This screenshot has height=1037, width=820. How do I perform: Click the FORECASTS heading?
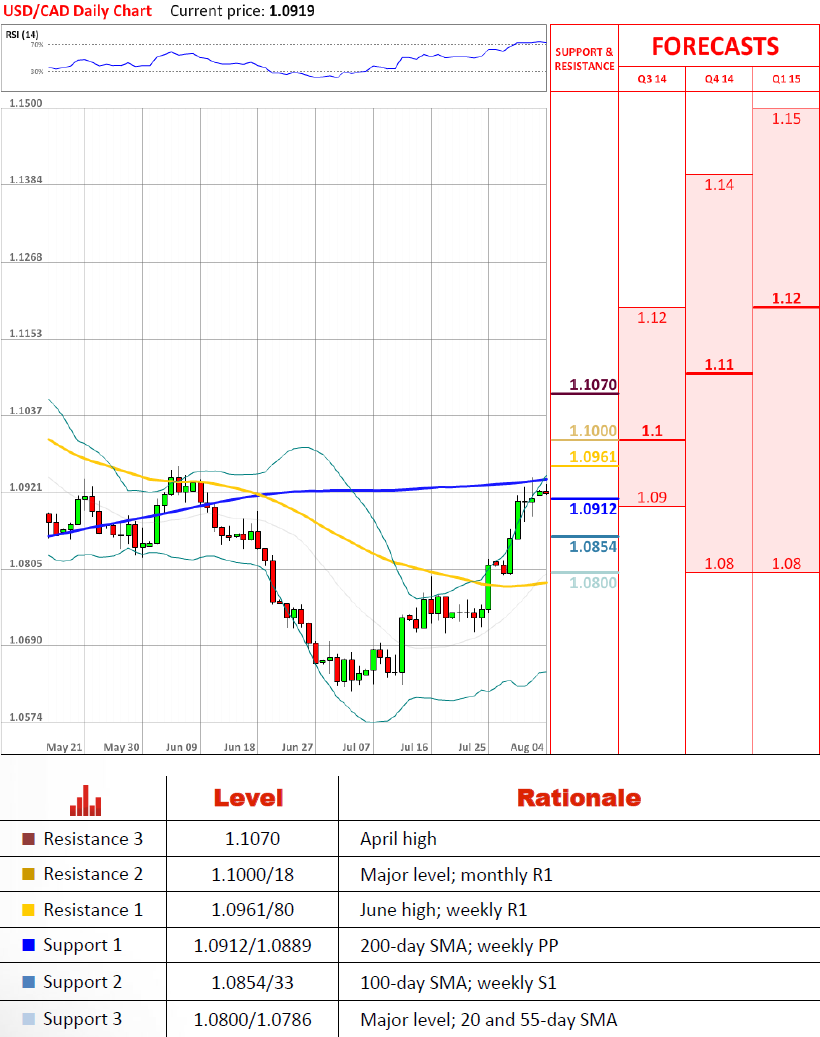coord(715,46)
